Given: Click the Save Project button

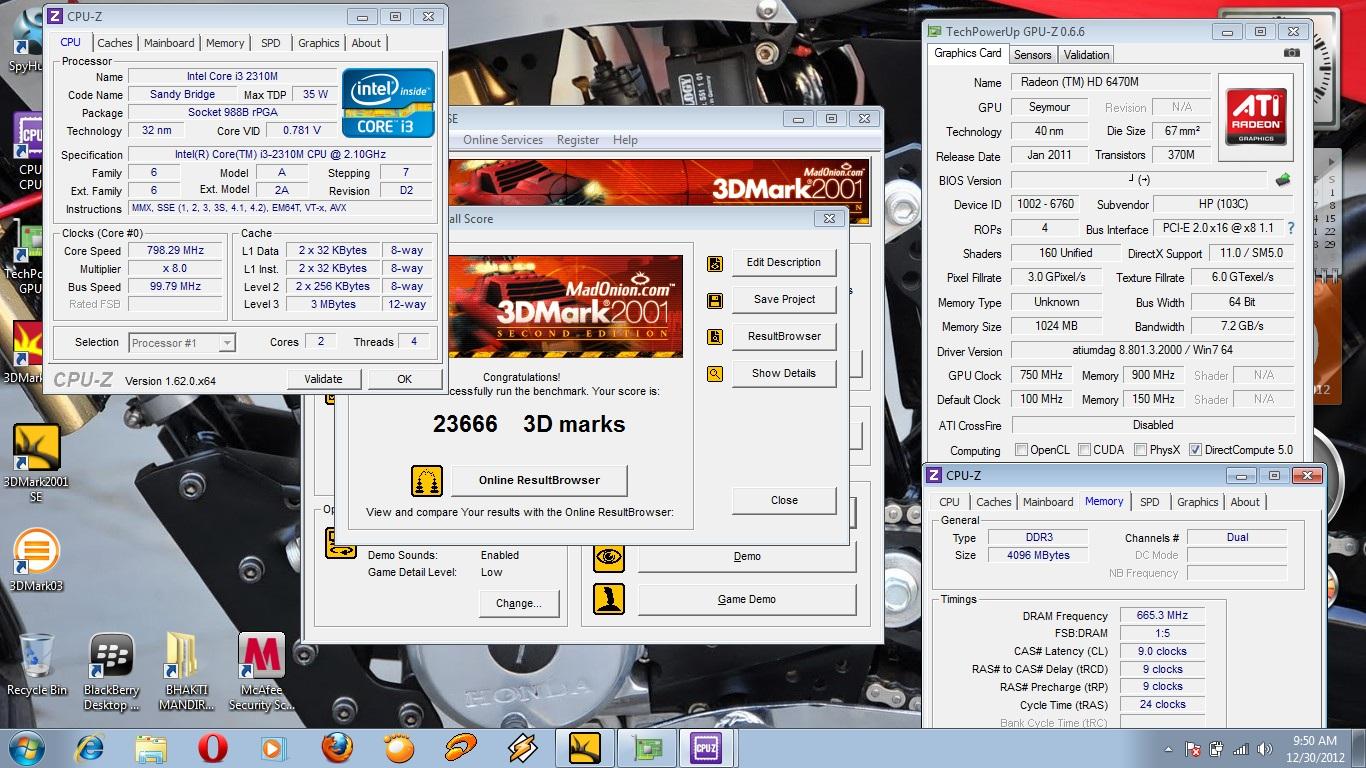Looking at the screenshot, I should 784,300.
